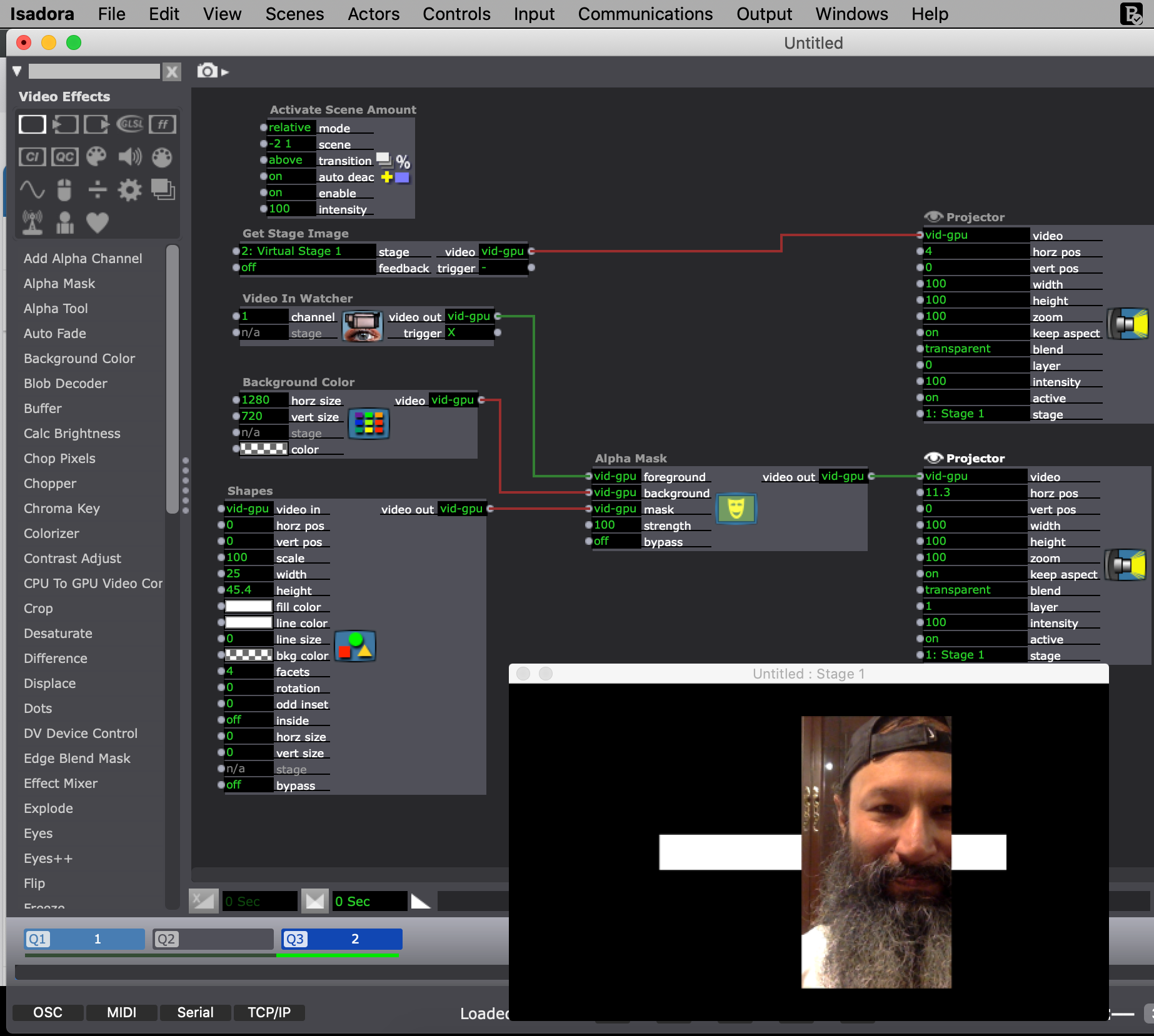The height and width of the screenshot is (1036, 1154).
Task: Select the heart favorites category icon
Action: click(97, 222)
